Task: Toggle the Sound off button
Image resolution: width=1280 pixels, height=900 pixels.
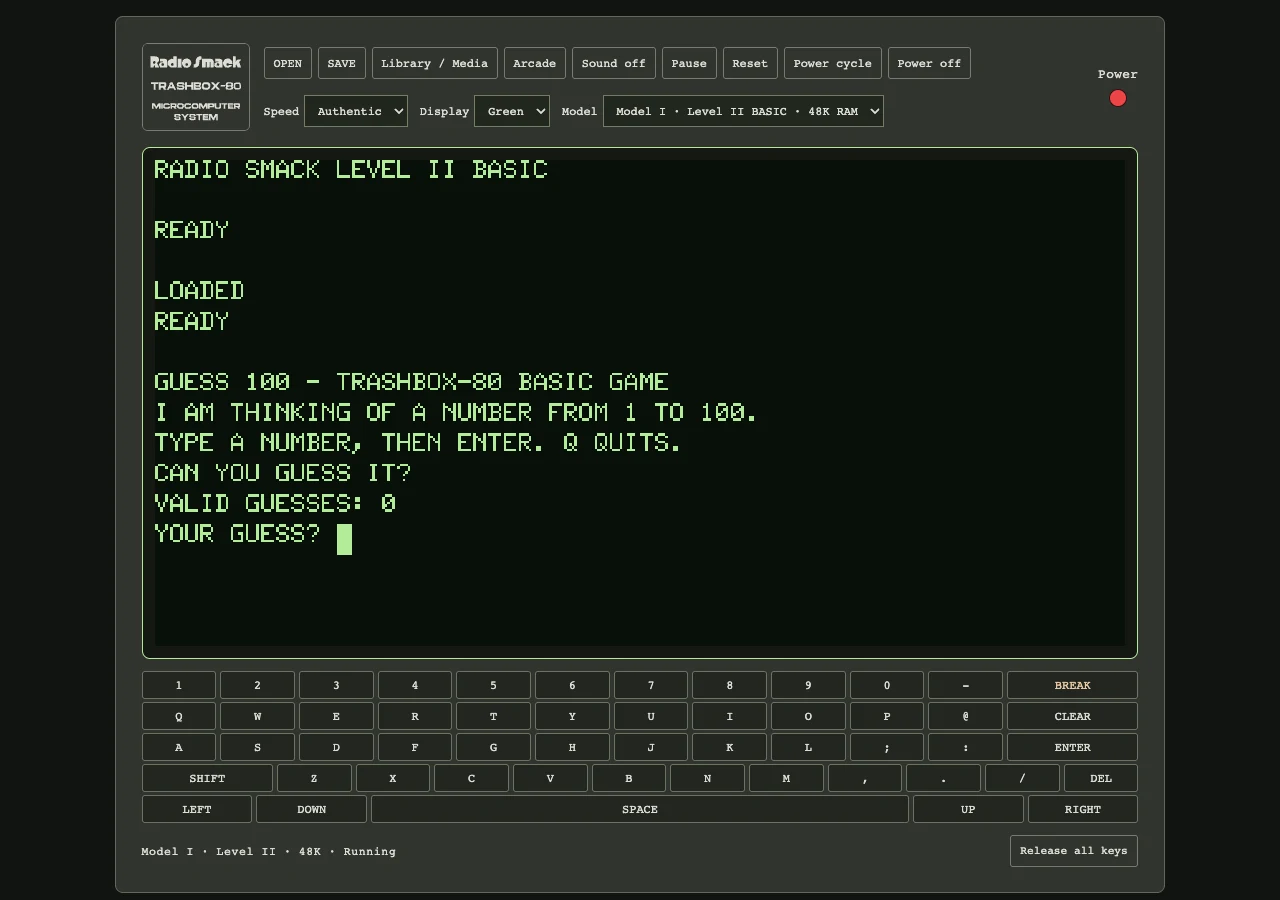Action: (614, 63)
